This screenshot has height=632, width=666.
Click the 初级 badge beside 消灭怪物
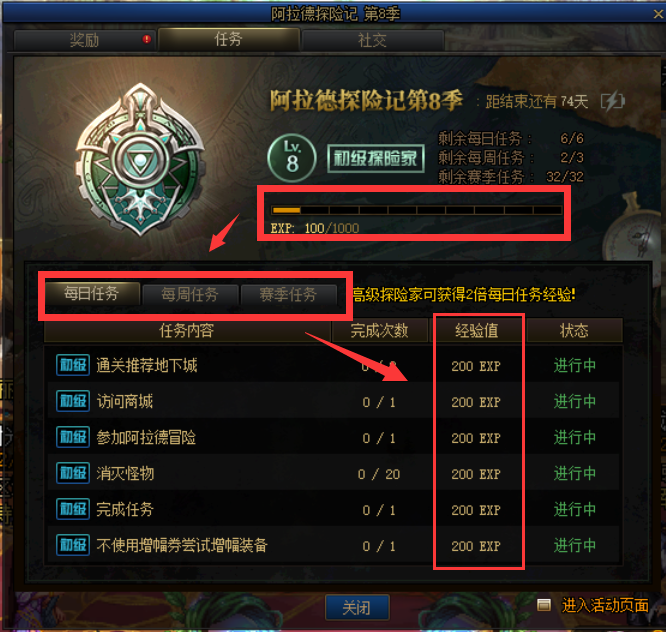[x=73, y=473]
